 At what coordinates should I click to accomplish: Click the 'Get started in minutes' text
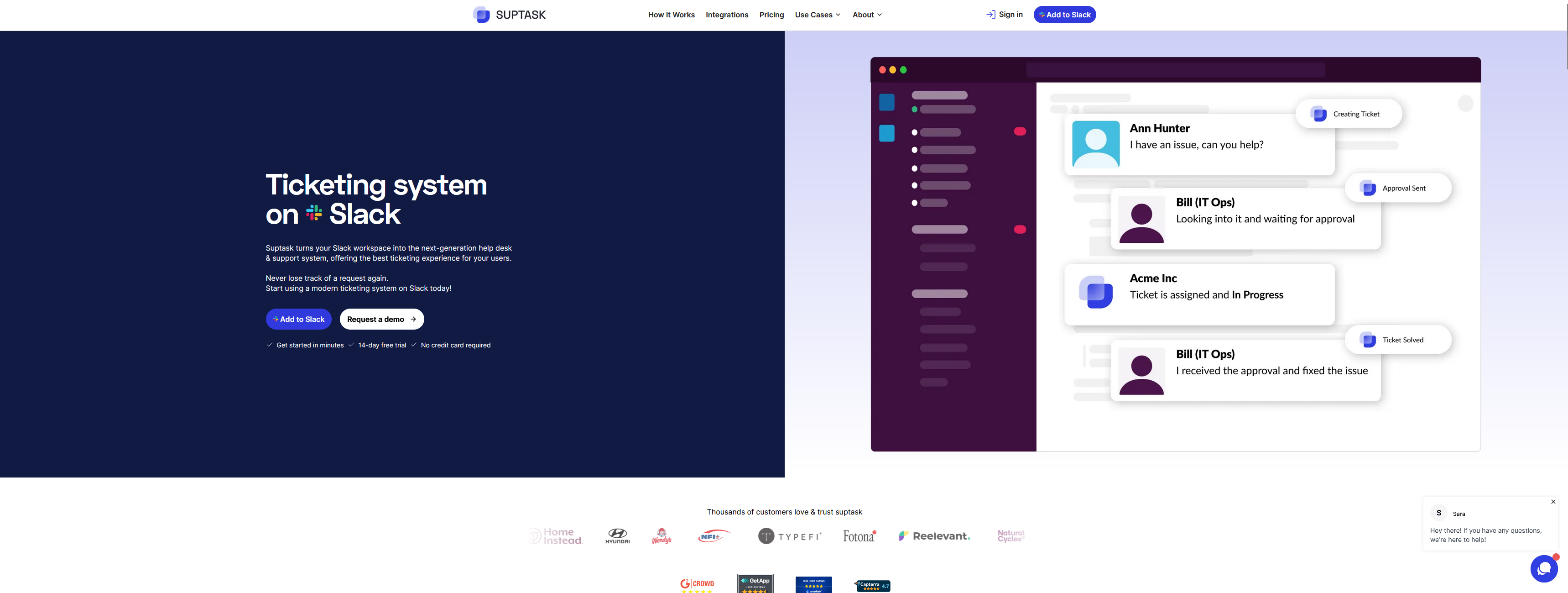310,345
